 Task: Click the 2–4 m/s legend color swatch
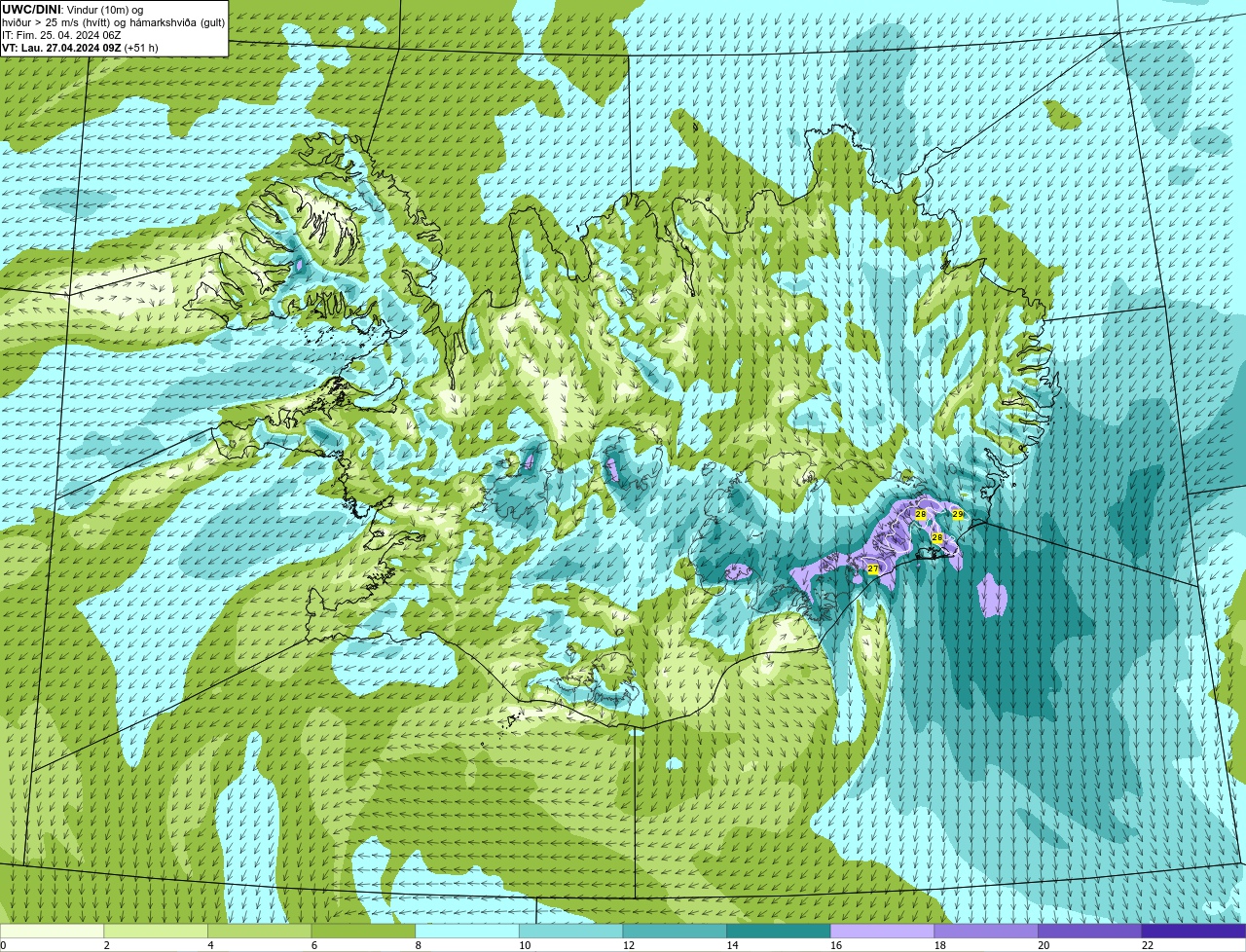point(156,931)
